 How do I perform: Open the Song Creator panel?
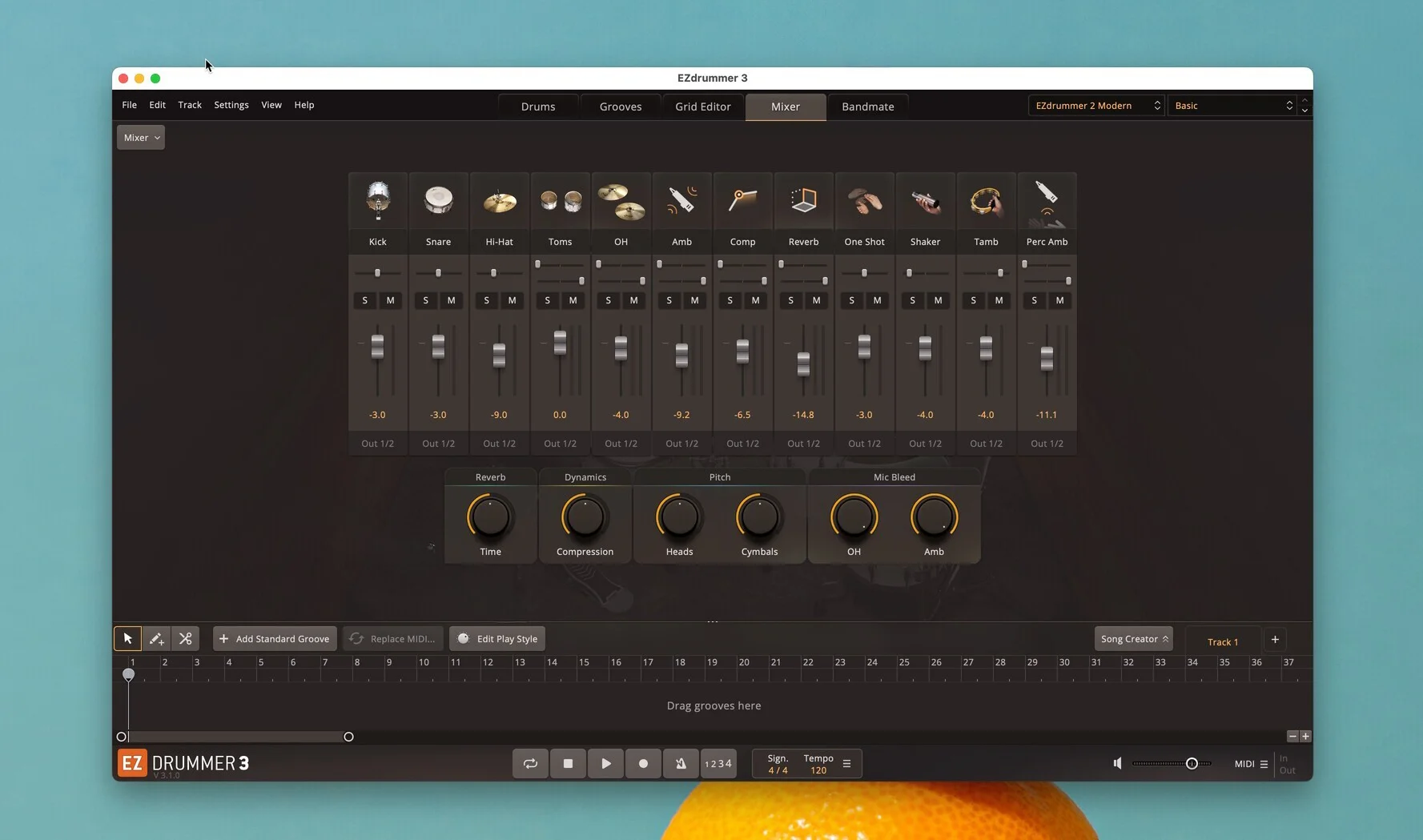click(1133, 639)
